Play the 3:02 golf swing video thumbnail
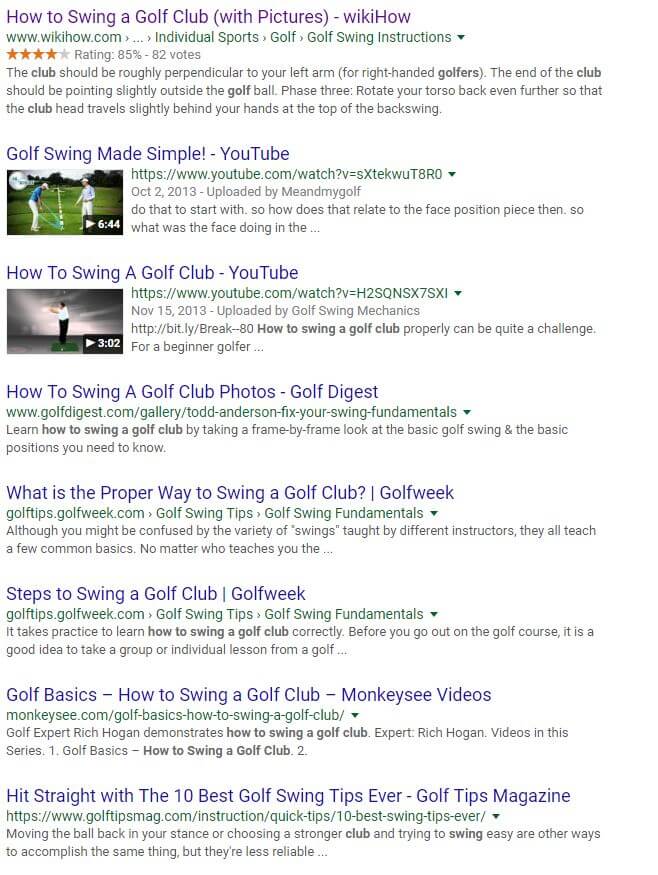Screen dimensions: 658x875 [65, 321]
